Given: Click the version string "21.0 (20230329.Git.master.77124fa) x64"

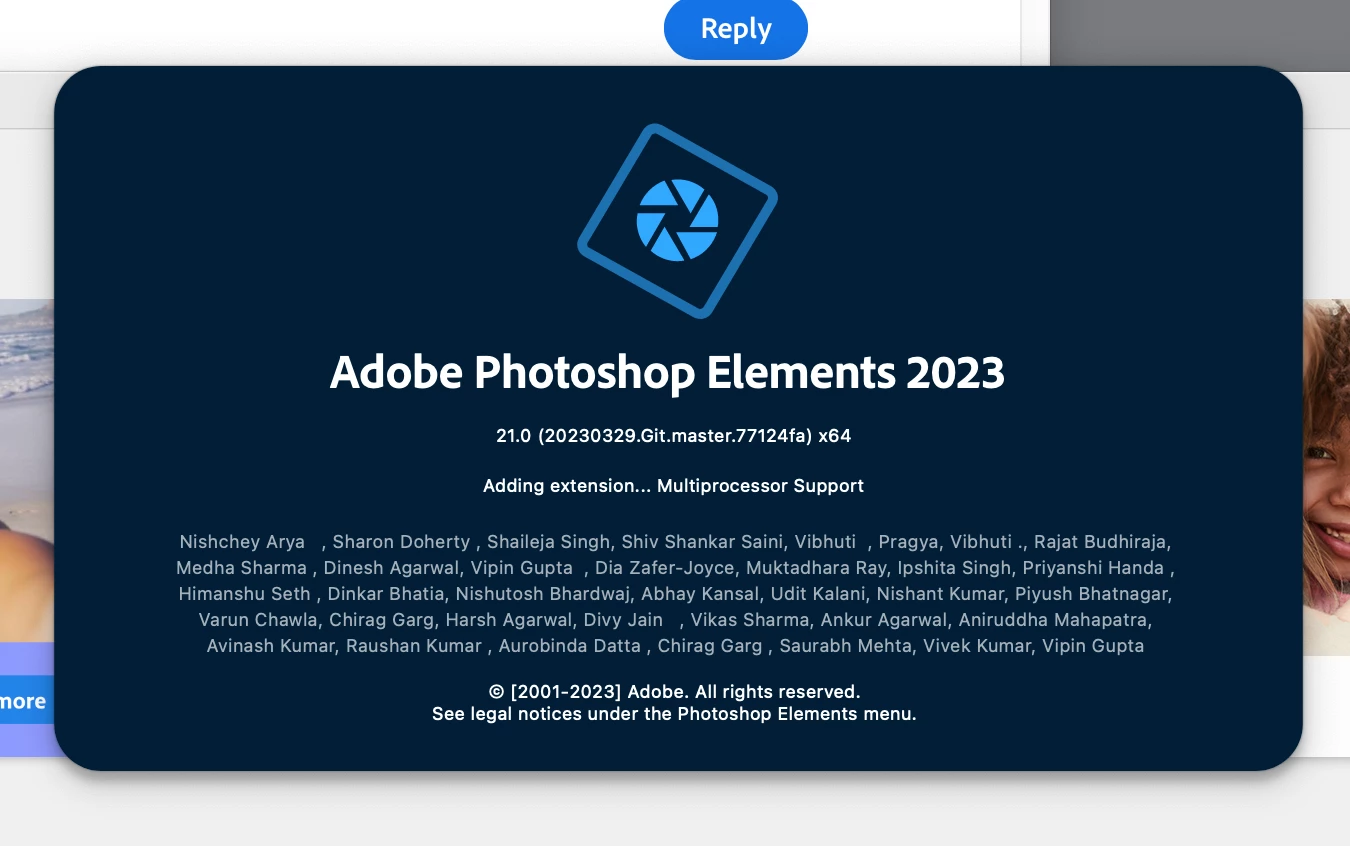Looking at the screenshot, I should pos(674,436).
